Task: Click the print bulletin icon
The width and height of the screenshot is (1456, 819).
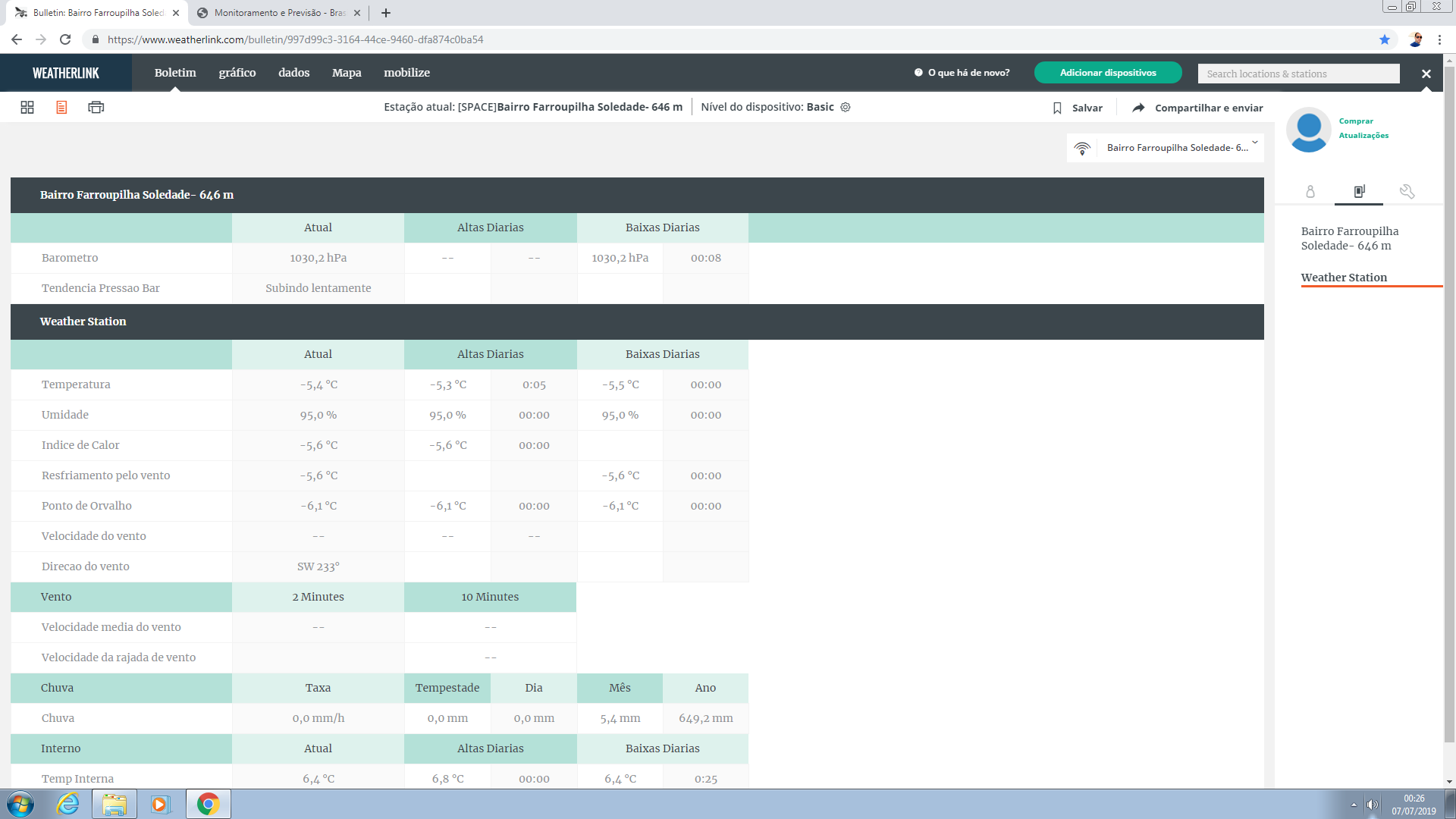Action: [x=96, y=108]
